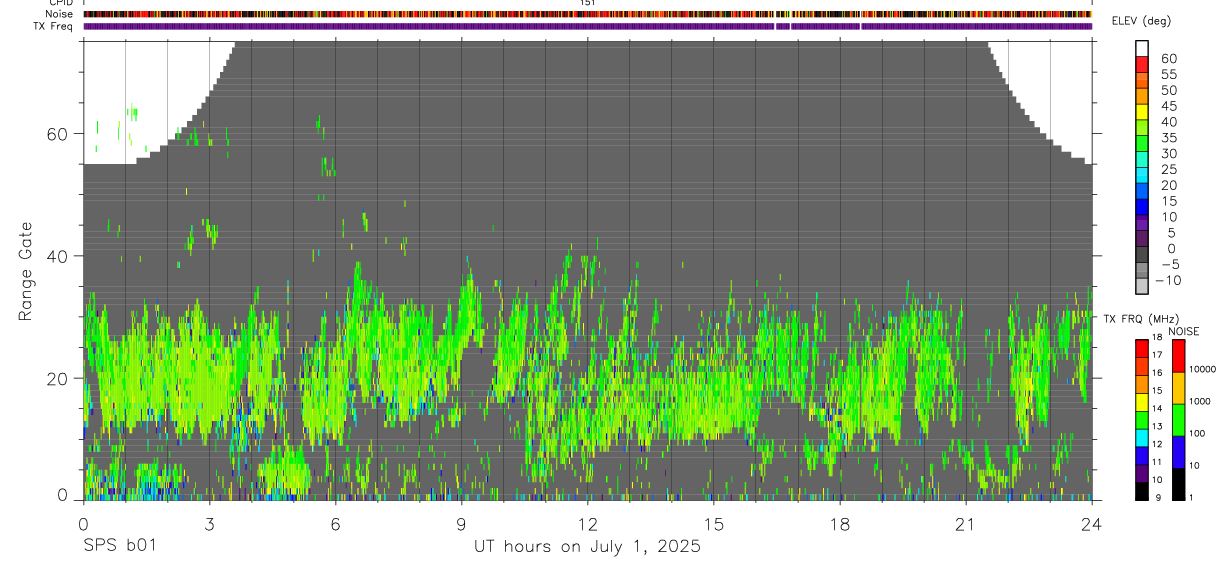
Task: Click the 45 label on elevation scale
Action: [x=1168, y=106]
